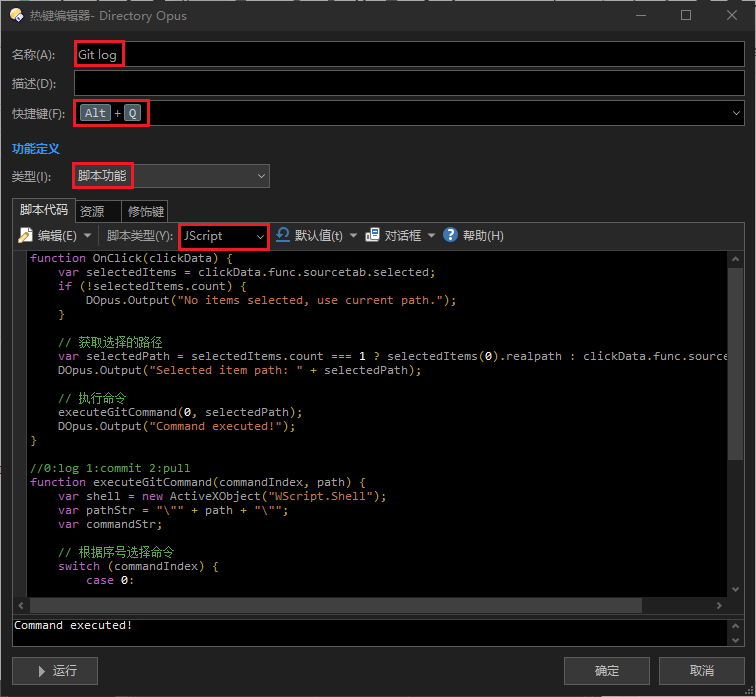Click the 'var commandStr;' code line
Screen dimensions: 756x697
coord(110,524)
